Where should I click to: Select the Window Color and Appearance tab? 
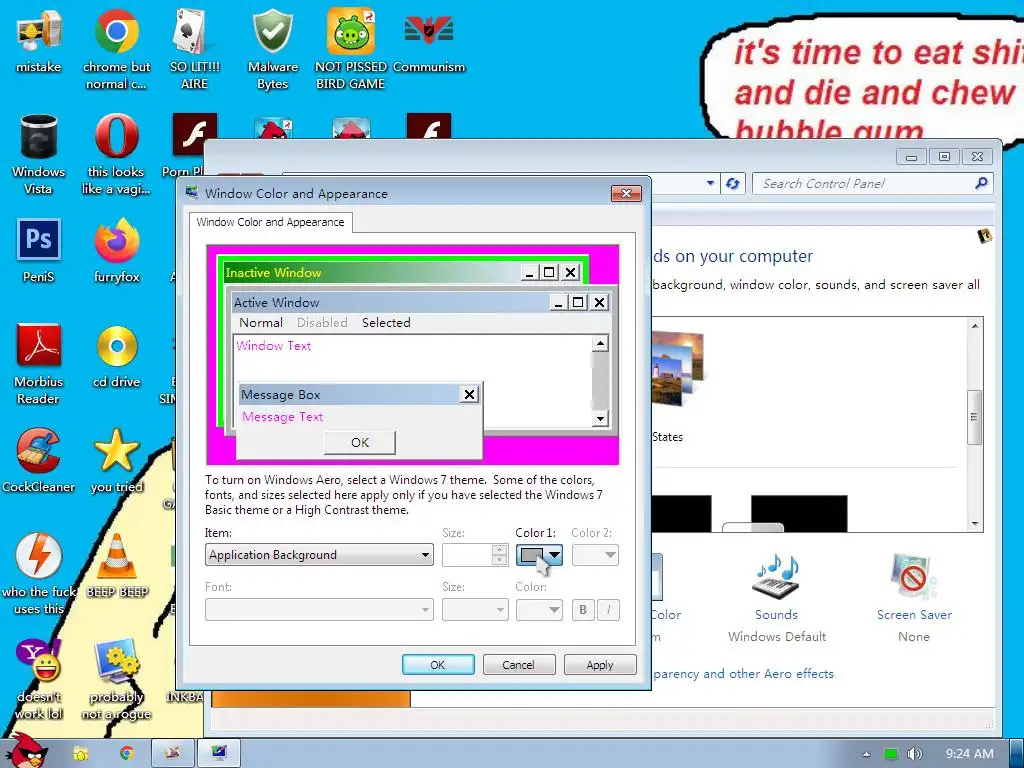point(270,222)
